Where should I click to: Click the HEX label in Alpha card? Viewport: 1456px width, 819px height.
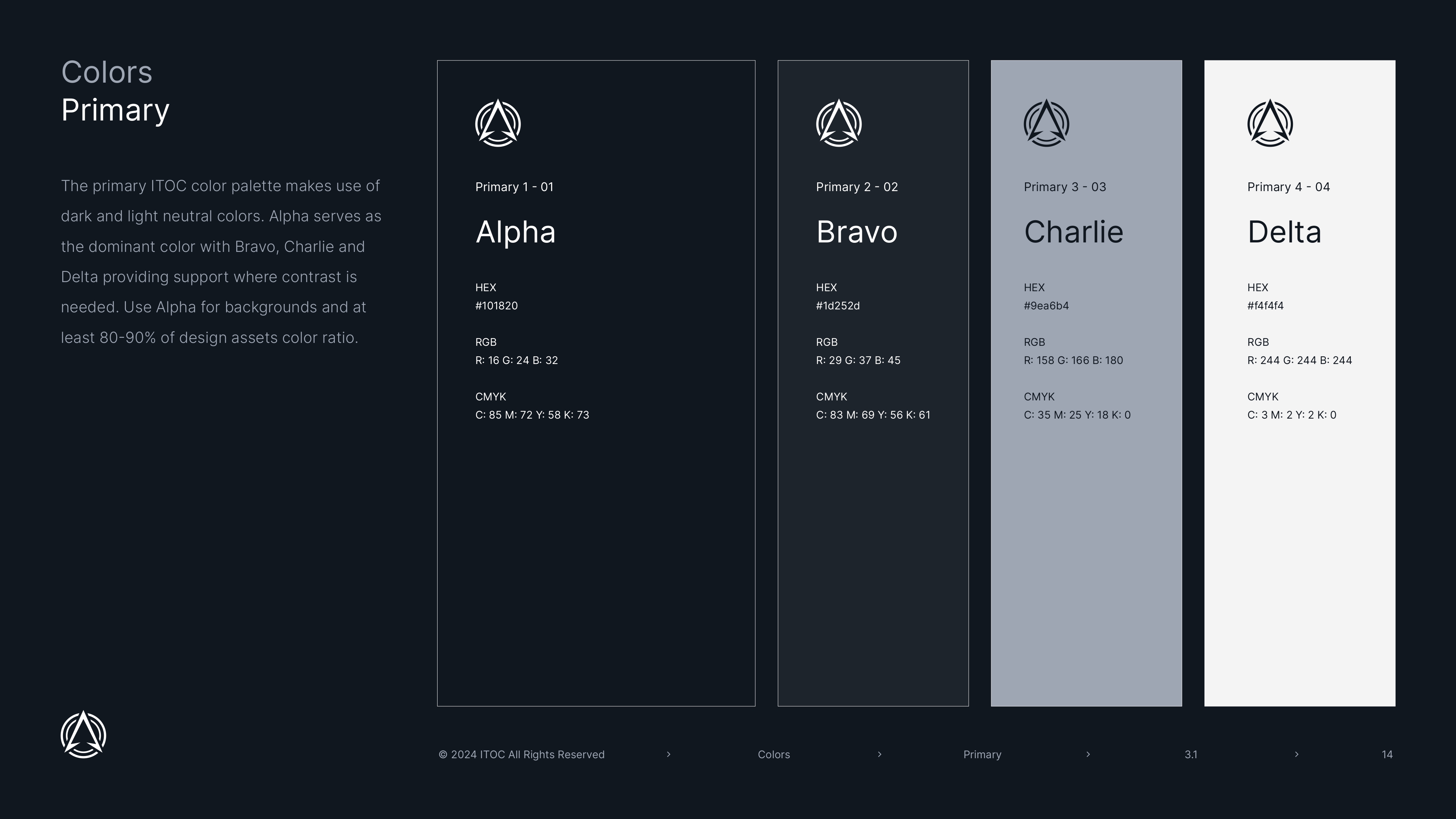tap(486, 288)
